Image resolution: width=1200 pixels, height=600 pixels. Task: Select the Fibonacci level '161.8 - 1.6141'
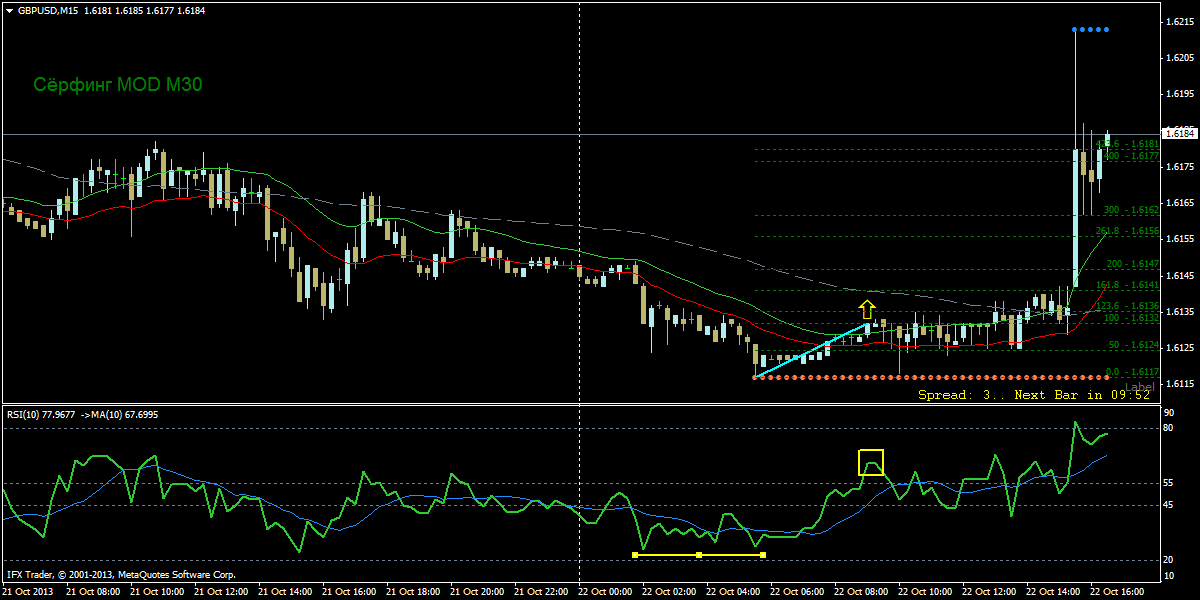click(1127, 285)
